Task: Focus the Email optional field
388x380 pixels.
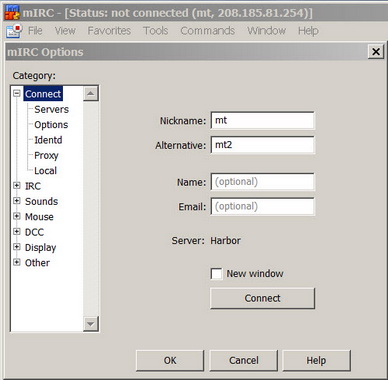Action: pyautogui.click(x=262, y=206)
